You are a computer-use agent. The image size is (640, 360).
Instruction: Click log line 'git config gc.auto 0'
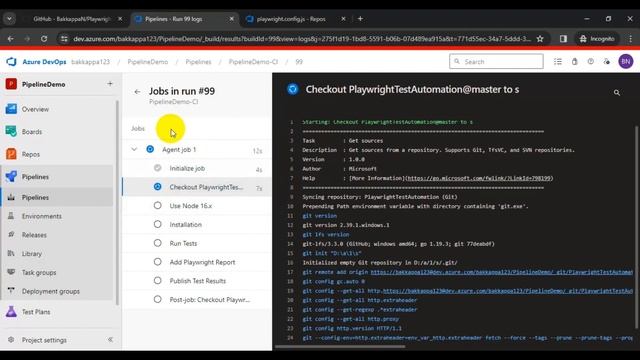333,282
